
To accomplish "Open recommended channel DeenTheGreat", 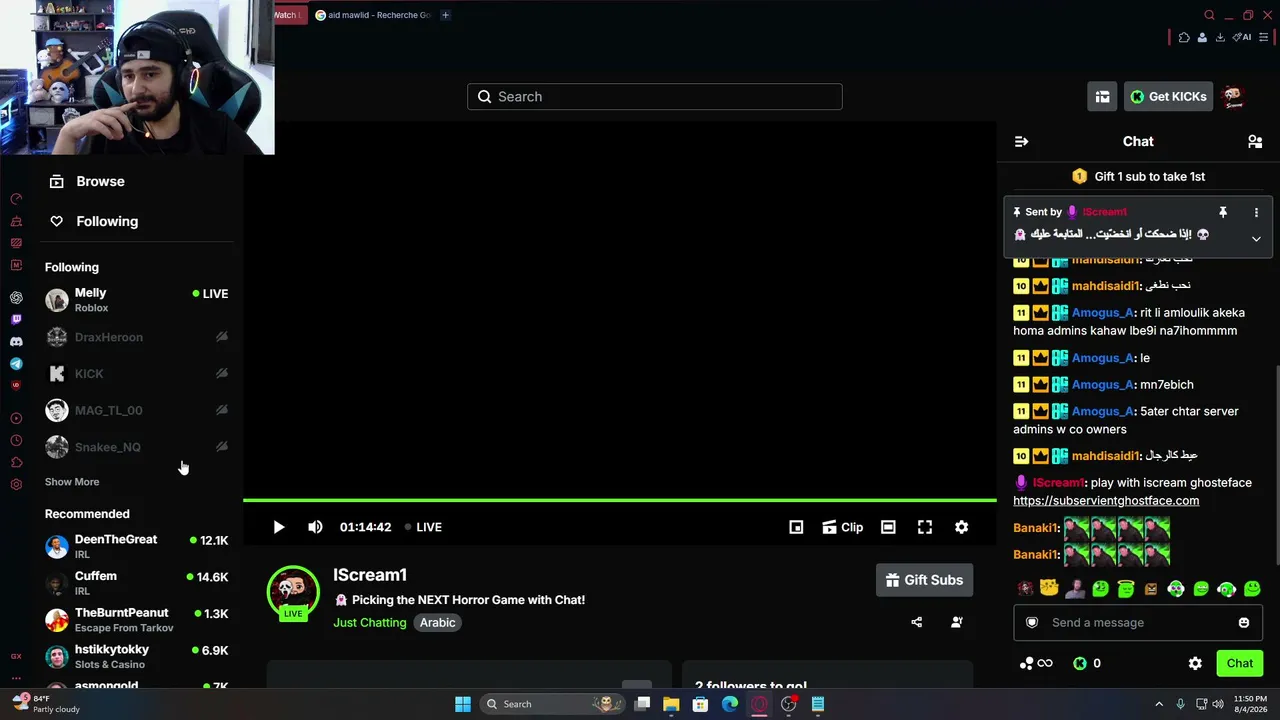I will [x=136, y=546].
